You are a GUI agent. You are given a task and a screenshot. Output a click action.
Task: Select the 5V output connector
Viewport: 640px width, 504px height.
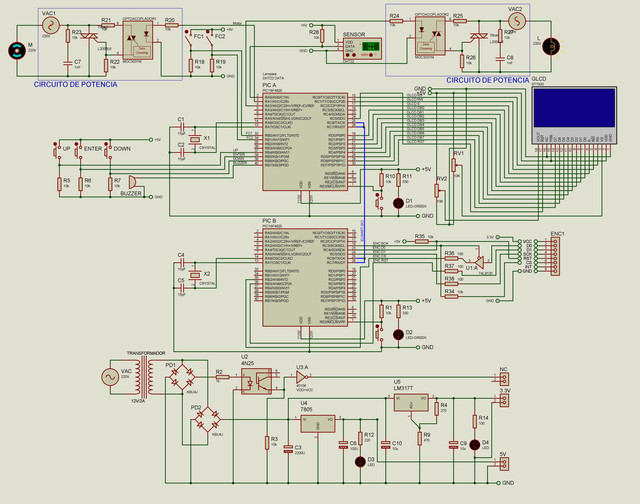tap(504, 464)
